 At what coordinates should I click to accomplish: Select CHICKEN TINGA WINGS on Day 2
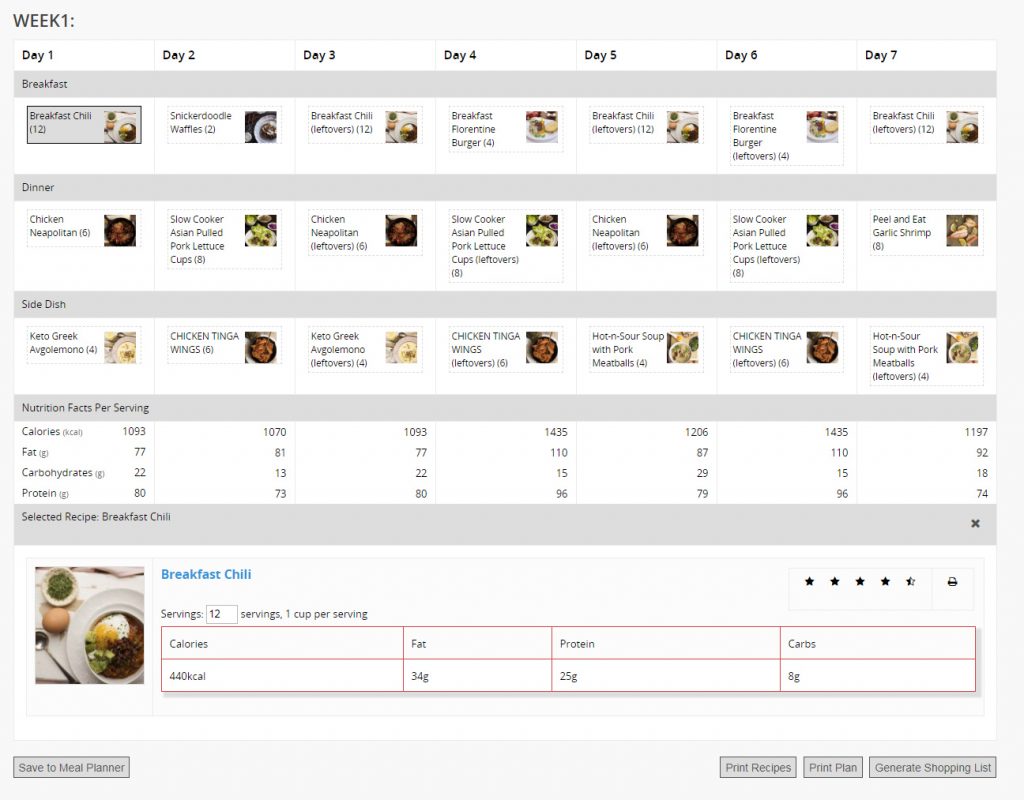click(x=223, y=345)
